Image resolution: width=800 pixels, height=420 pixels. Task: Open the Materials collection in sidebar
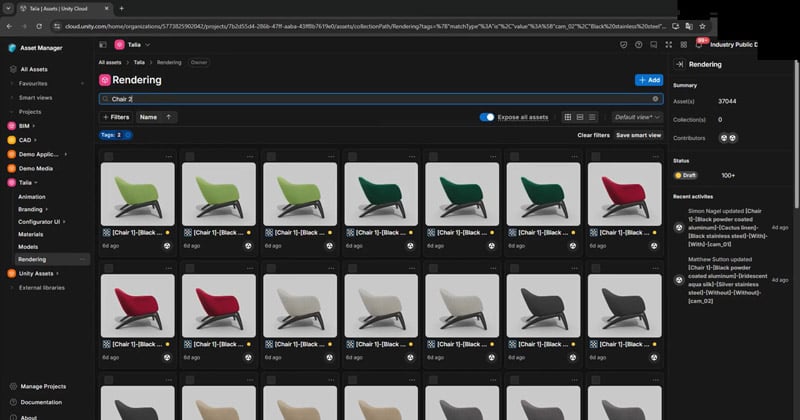(30, 233)
